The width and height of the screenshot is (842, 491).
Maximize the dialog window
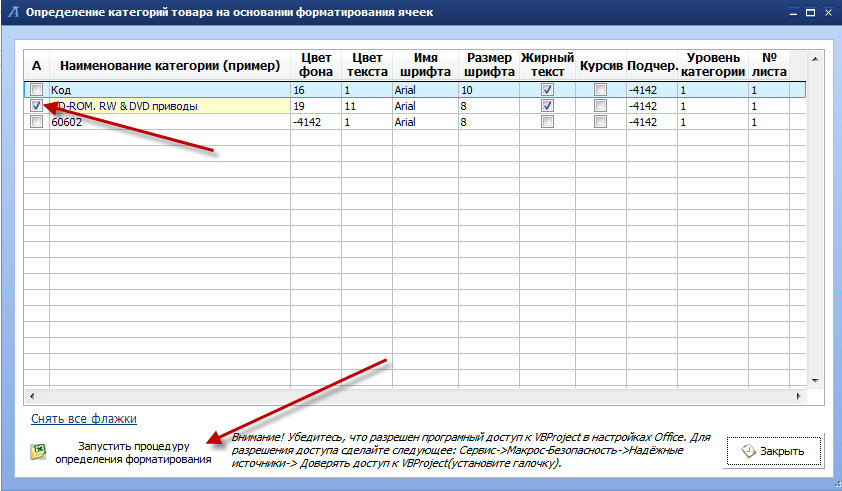coord(810,12)
